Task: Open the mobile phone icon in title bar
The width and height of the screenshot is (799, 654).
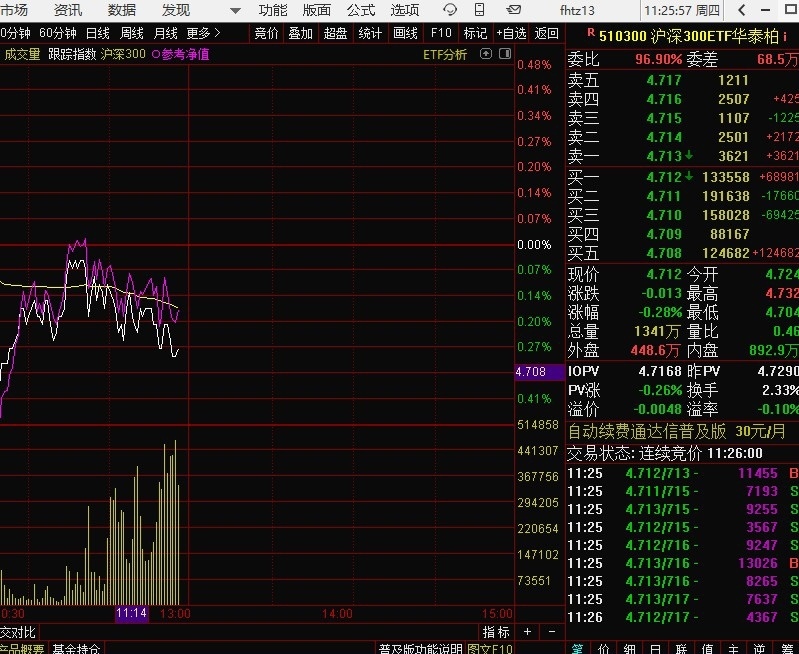Action: [480, 10]
